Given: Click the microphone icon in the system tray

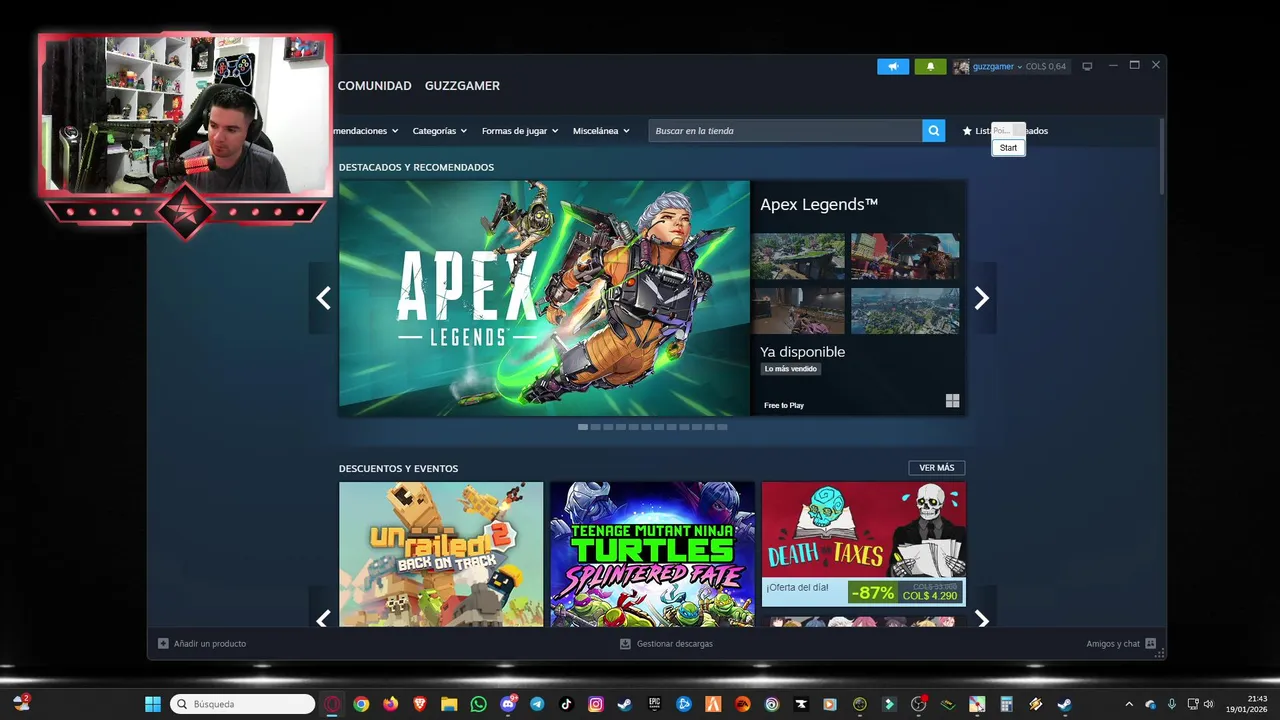Looking at the screenshot, I should (1171, 704).
